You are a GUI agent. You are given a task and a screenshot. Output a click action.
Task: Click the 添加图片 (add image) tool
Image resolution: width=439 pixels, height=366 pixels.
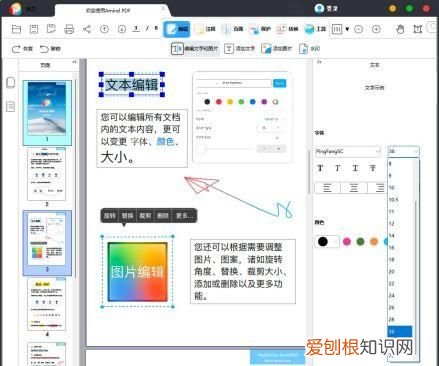click(x=277, y=49)
